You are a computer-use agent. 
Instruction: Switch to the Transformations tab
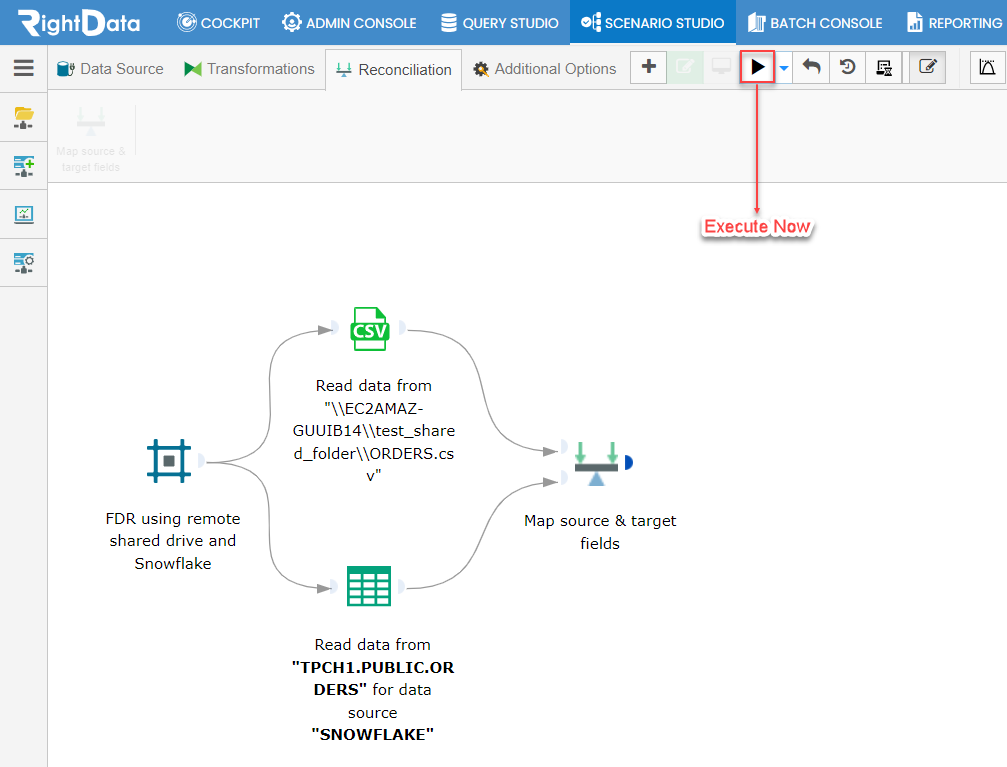coord(249,69)
